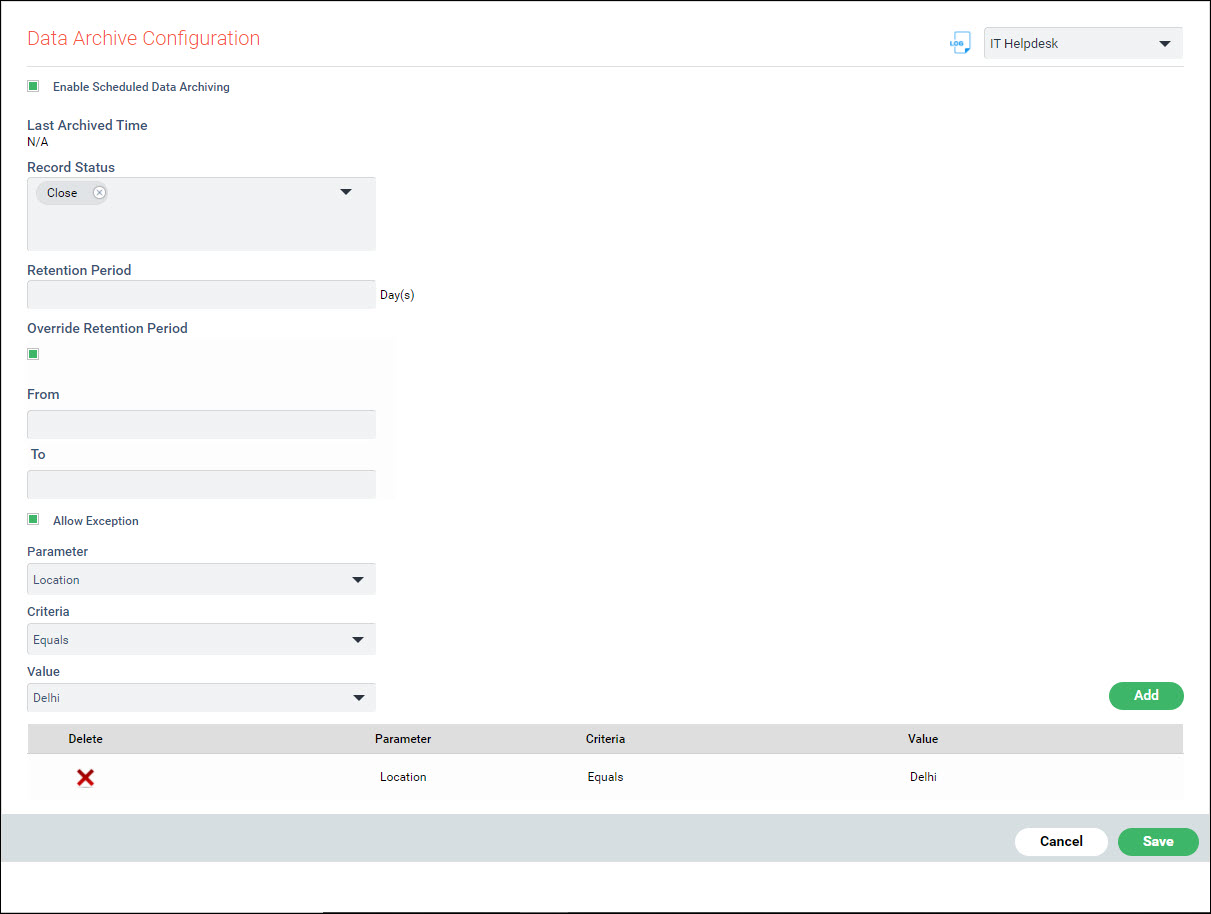Click the Parameter column header
The height and width of the screenshot is (914, 1211).
[403, 739]
